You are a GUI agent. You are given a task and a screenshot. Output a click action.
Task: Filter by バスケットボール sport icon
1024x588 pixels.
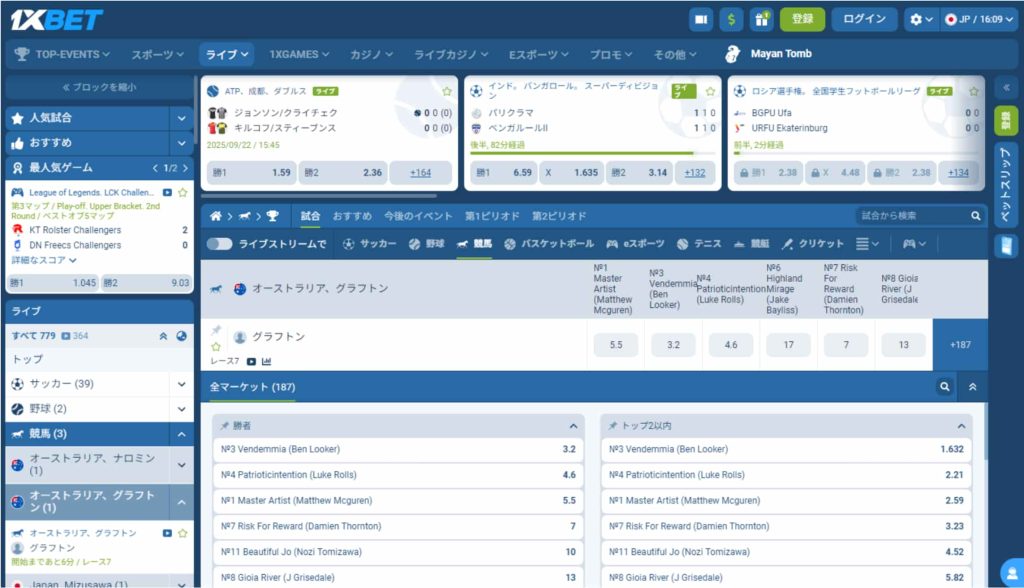(549, 244)
